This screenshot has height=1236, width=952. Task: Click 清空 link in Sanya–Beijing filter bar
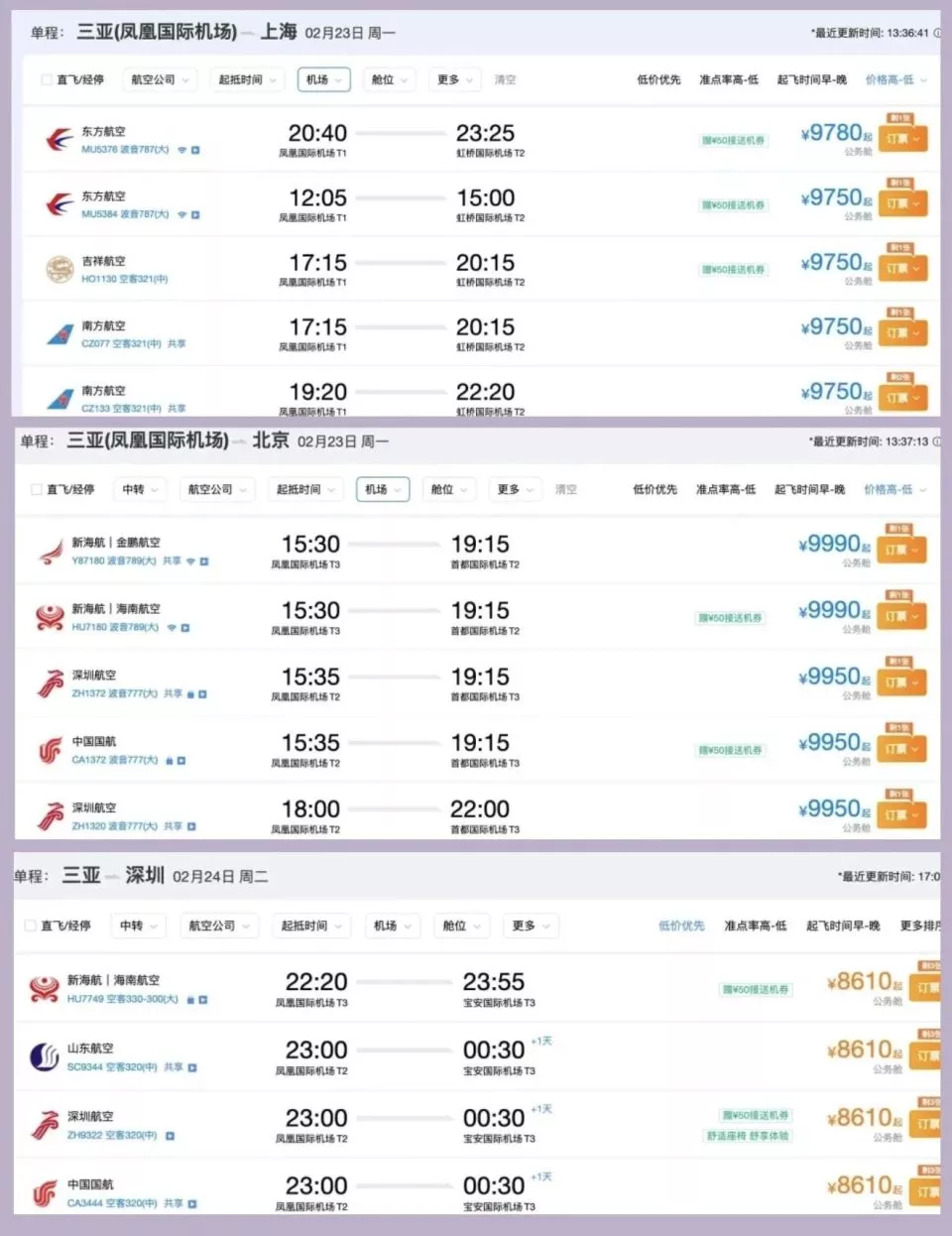point(565,489)
